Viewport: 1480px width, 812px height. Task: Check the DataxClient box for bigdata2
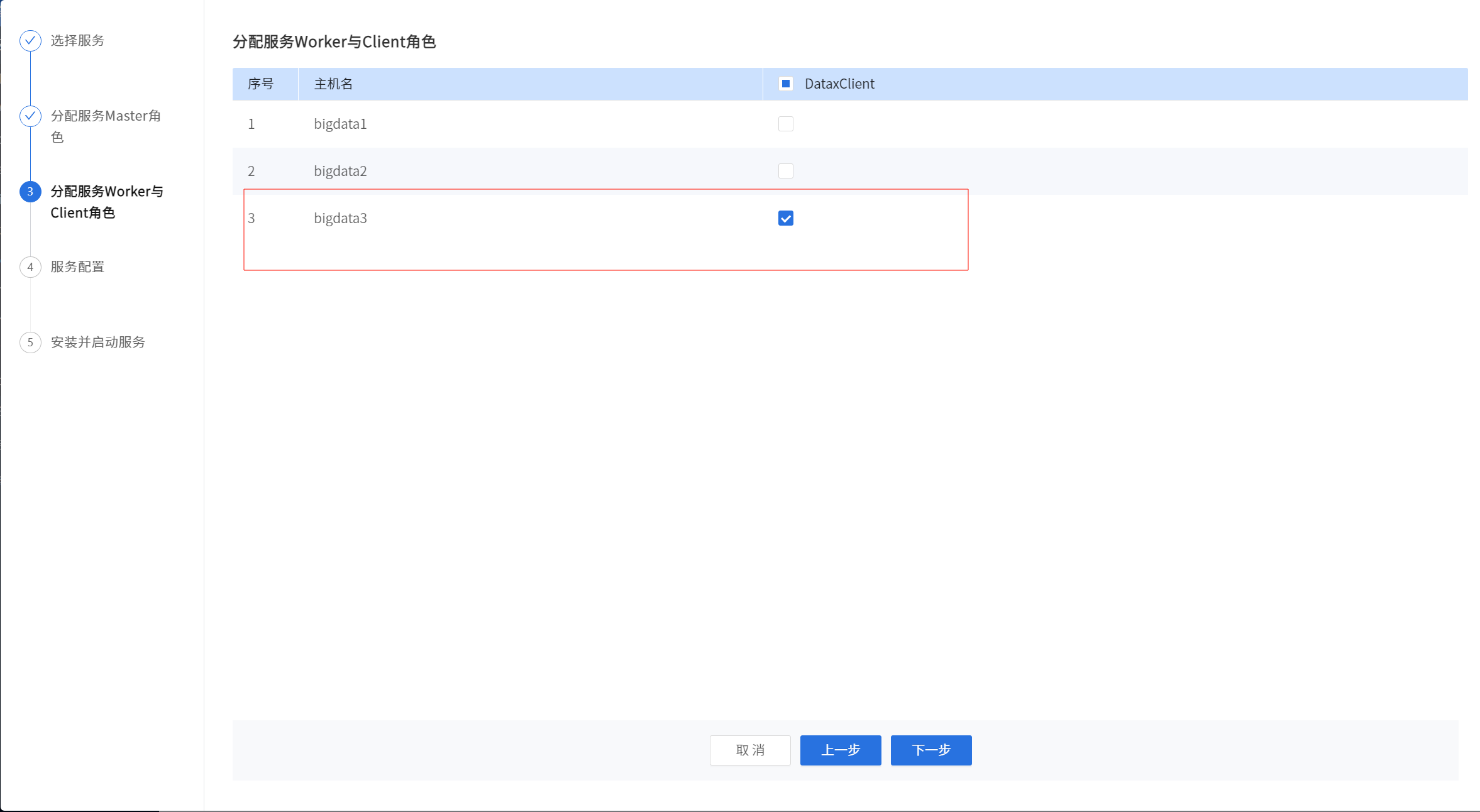(x=785, y=171)
